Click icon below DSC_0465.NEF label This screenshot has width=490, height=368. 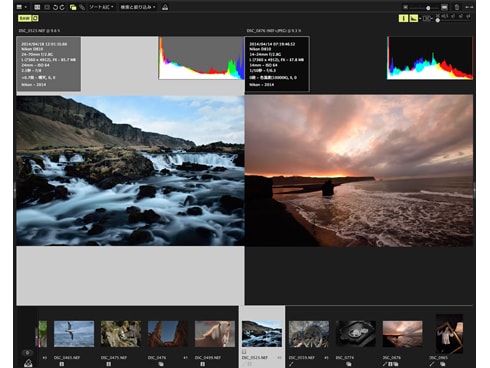click(61, 364)
